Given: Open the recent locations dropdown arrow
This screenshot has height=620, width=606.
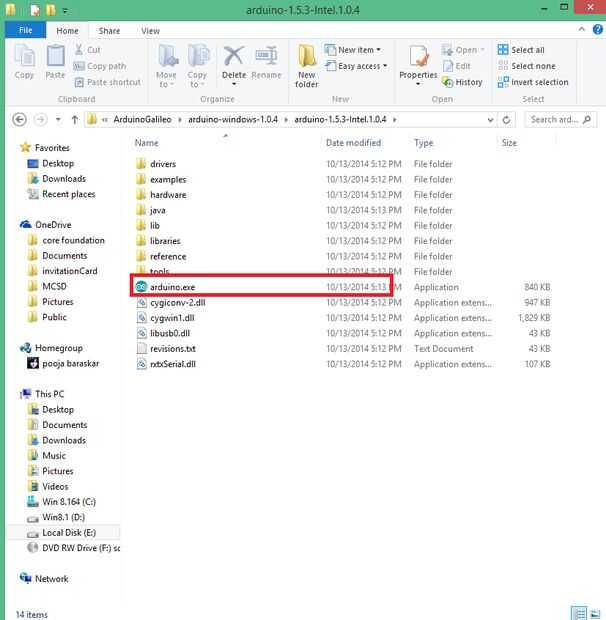Looking at the screenshot, I should (58, 119).
